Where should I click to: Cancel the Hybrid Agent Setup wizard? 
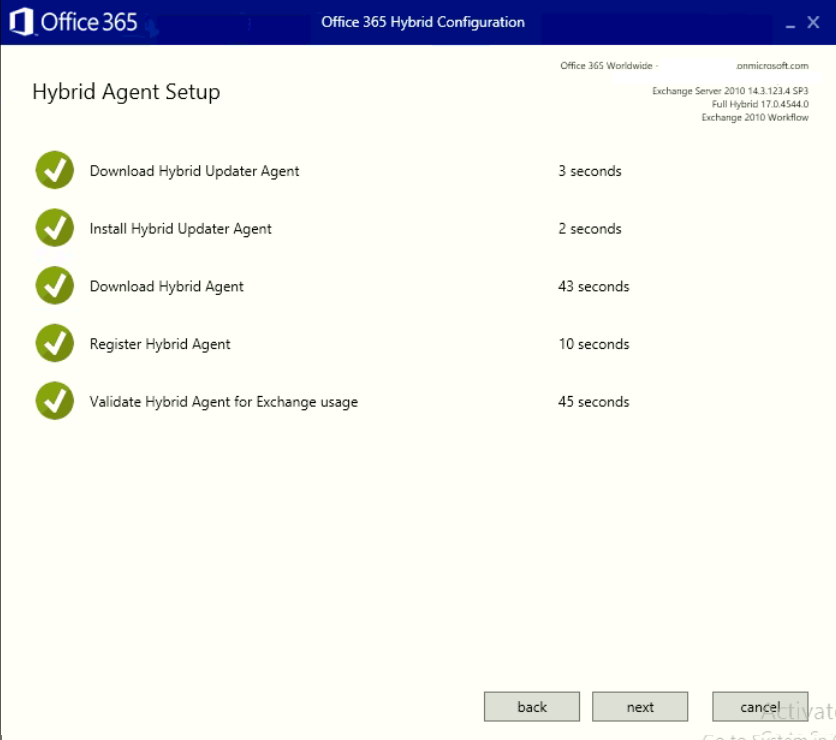(x=760, y=706)
